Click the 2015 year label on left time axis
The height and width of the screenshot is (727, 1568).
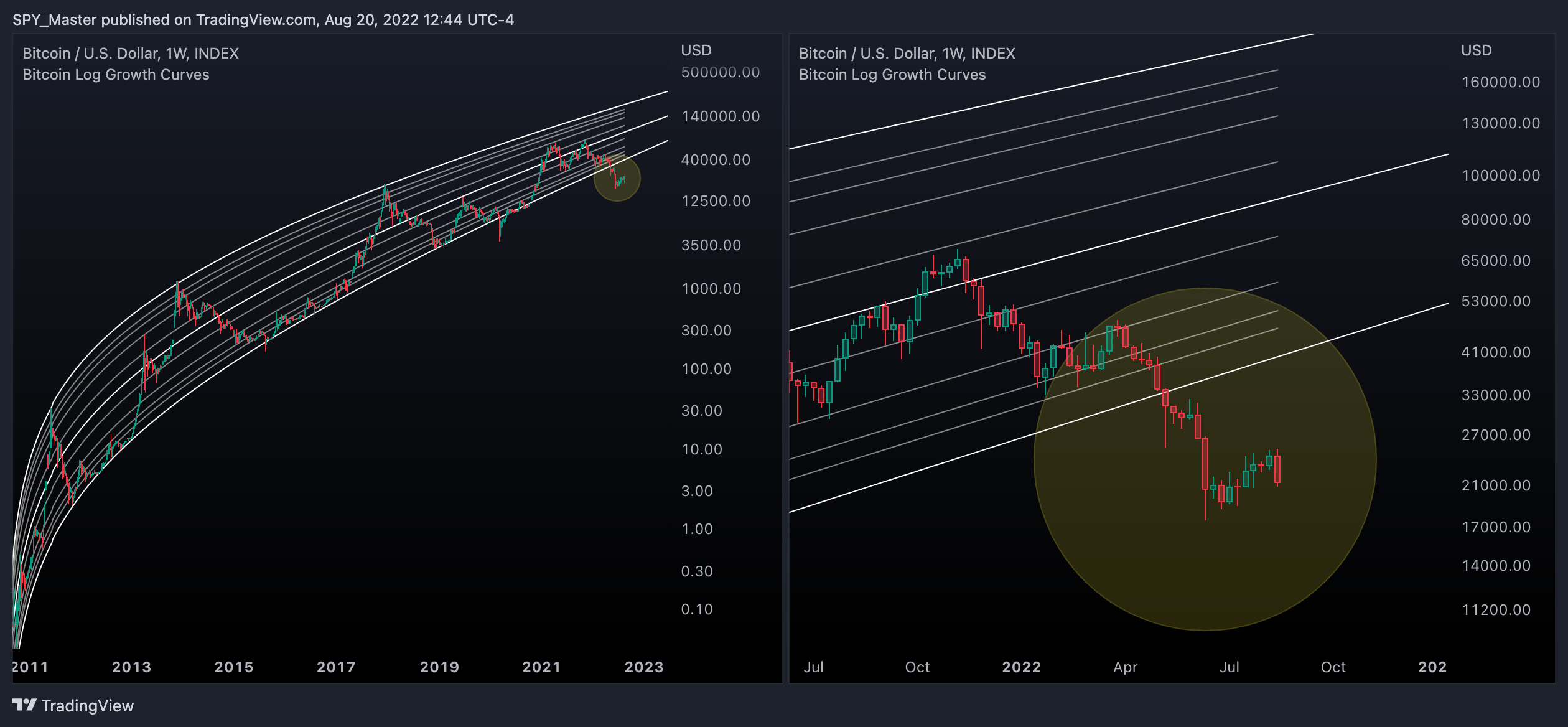(x=234, y=667)
